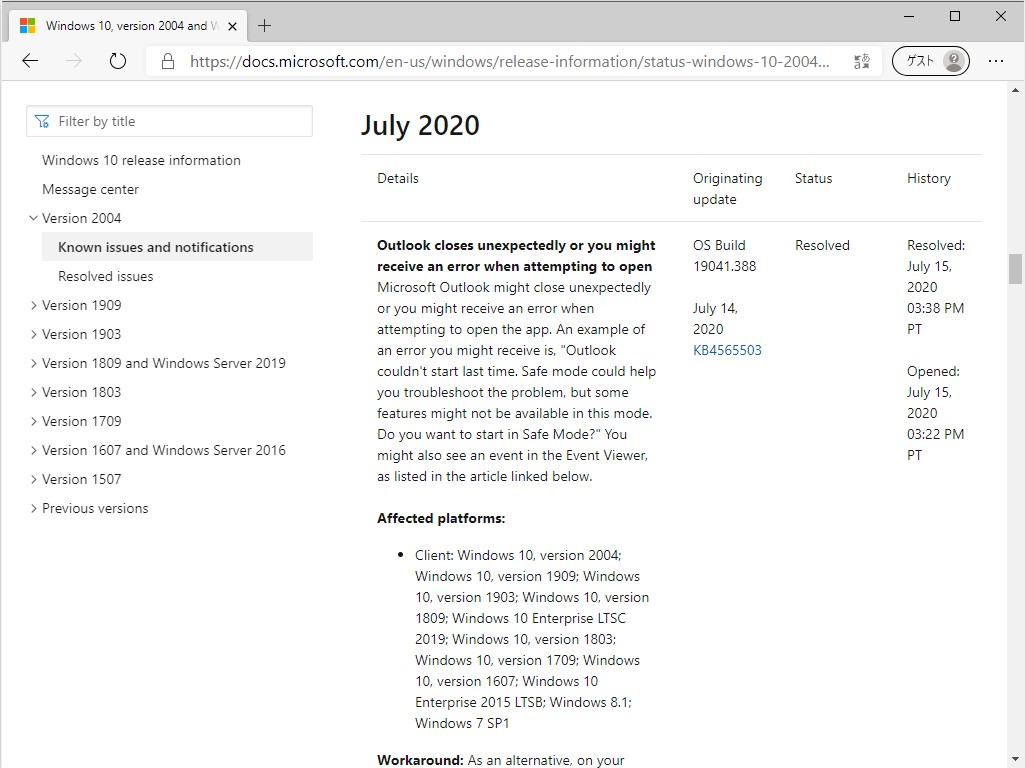Open the KB4565503 link
This screenshot has height=768, width=1025.
[727, 350]
